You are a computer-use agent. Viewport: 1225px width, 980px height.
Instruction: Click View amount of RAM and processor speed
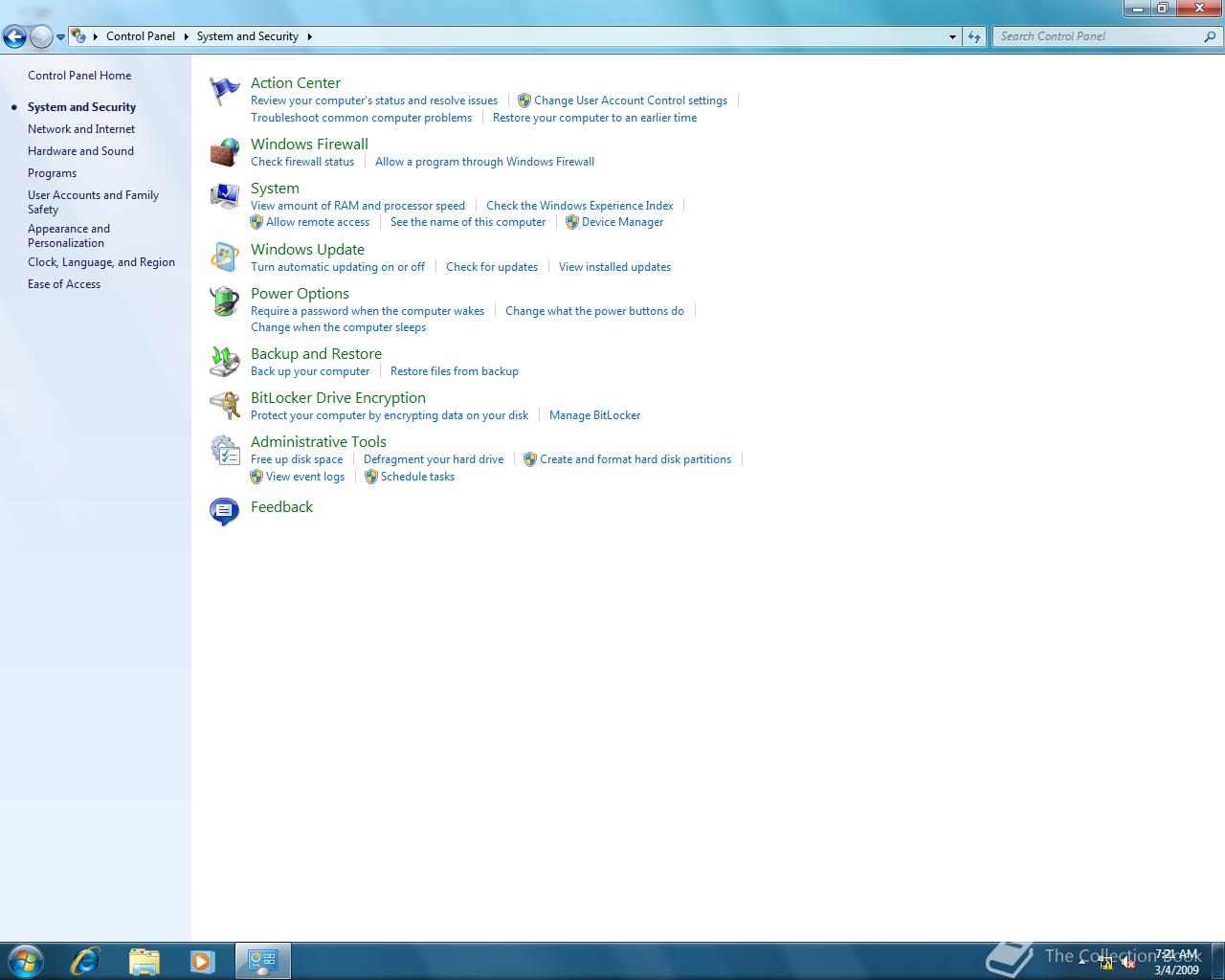click(x=358, y=206)
